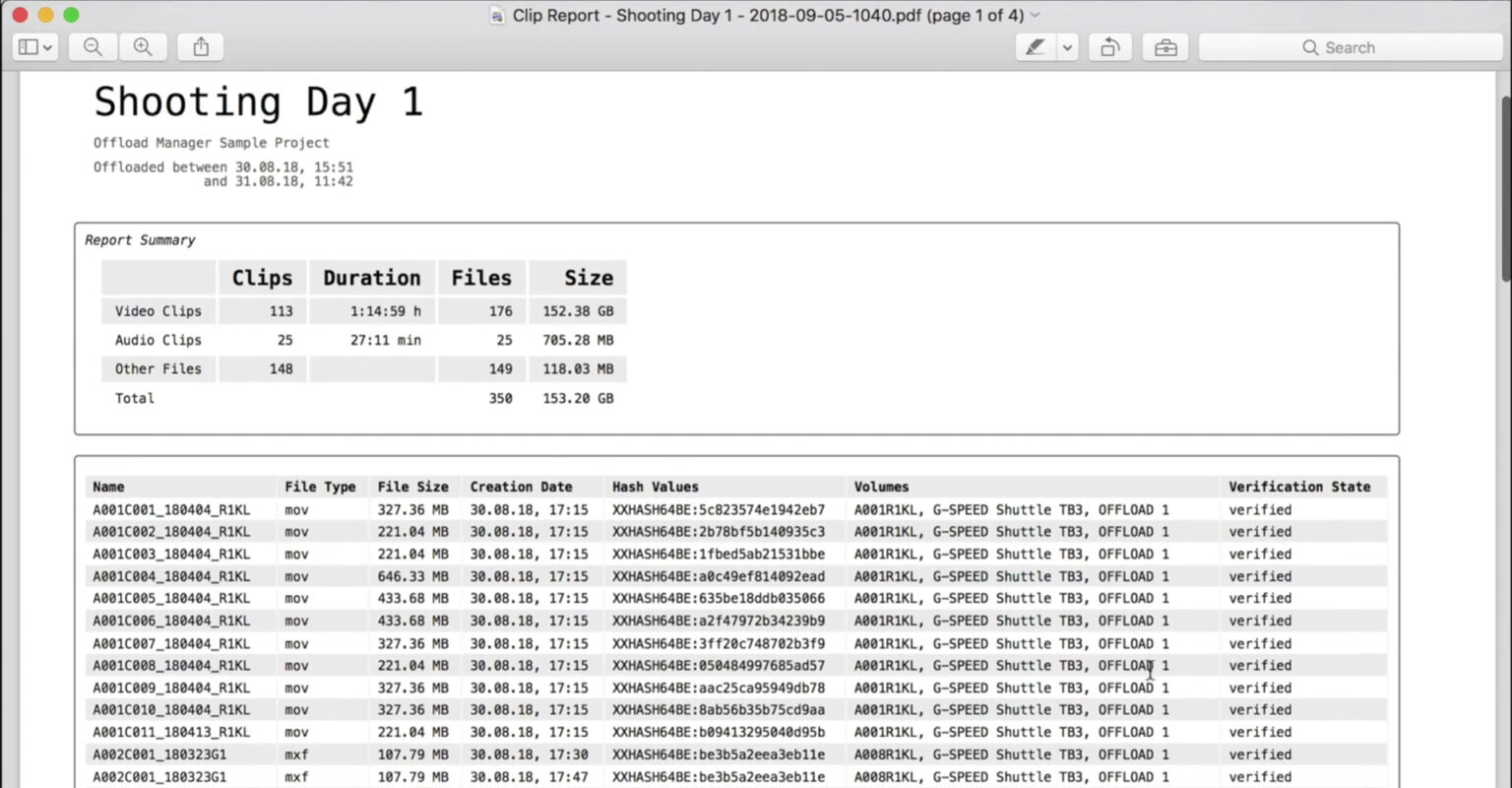1512x788 pixels.
Task: Select the '152.38 GB' size value
Action: pos(578,311)
